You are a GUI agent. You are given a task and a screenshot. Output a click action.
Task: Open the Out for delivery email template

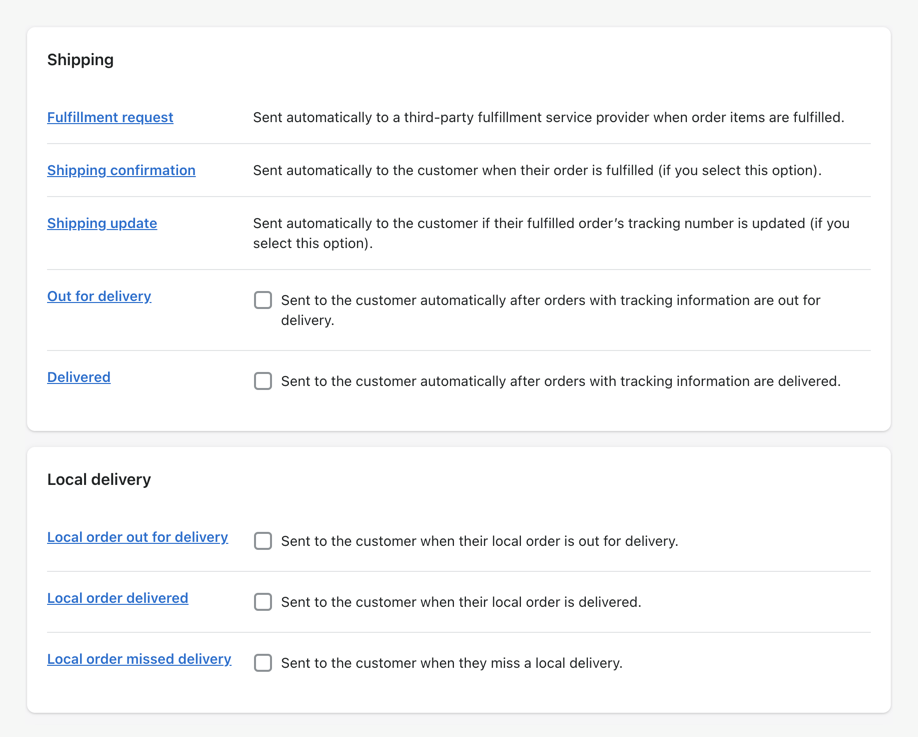tap(98, 296)
